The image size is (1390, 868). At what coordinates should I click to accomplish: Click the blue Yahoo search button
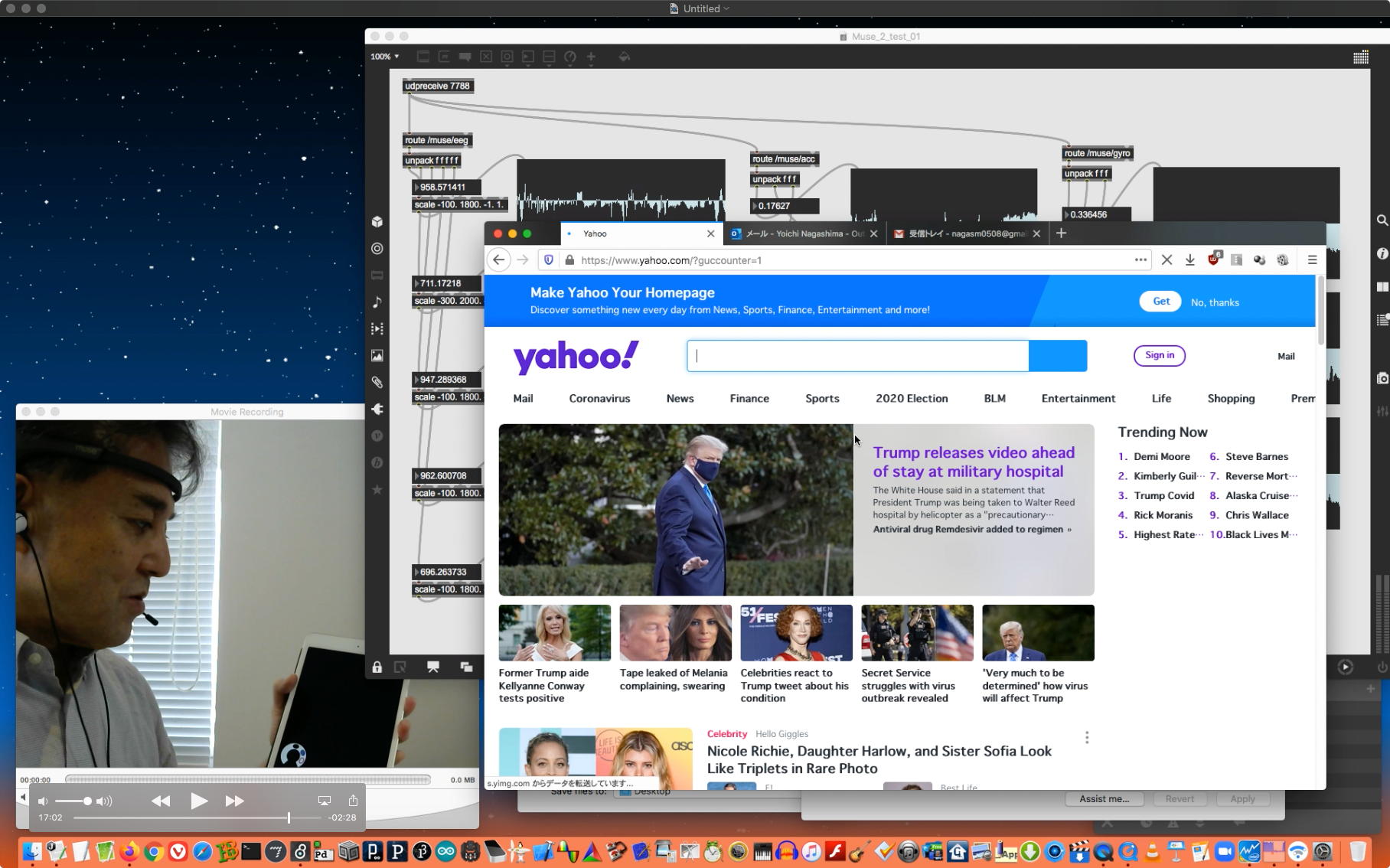tap(1058, 356)
